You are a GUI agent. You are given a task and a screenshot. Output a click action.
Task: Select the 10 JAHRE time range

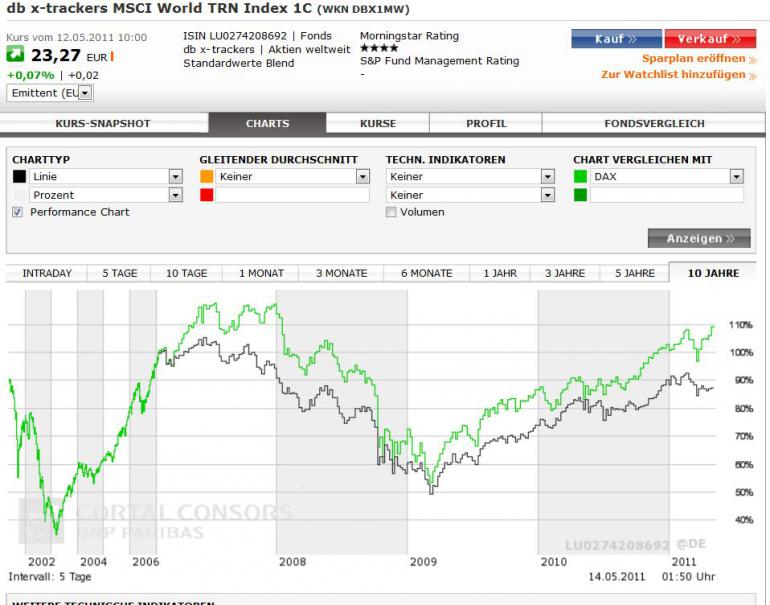(713, 273)
